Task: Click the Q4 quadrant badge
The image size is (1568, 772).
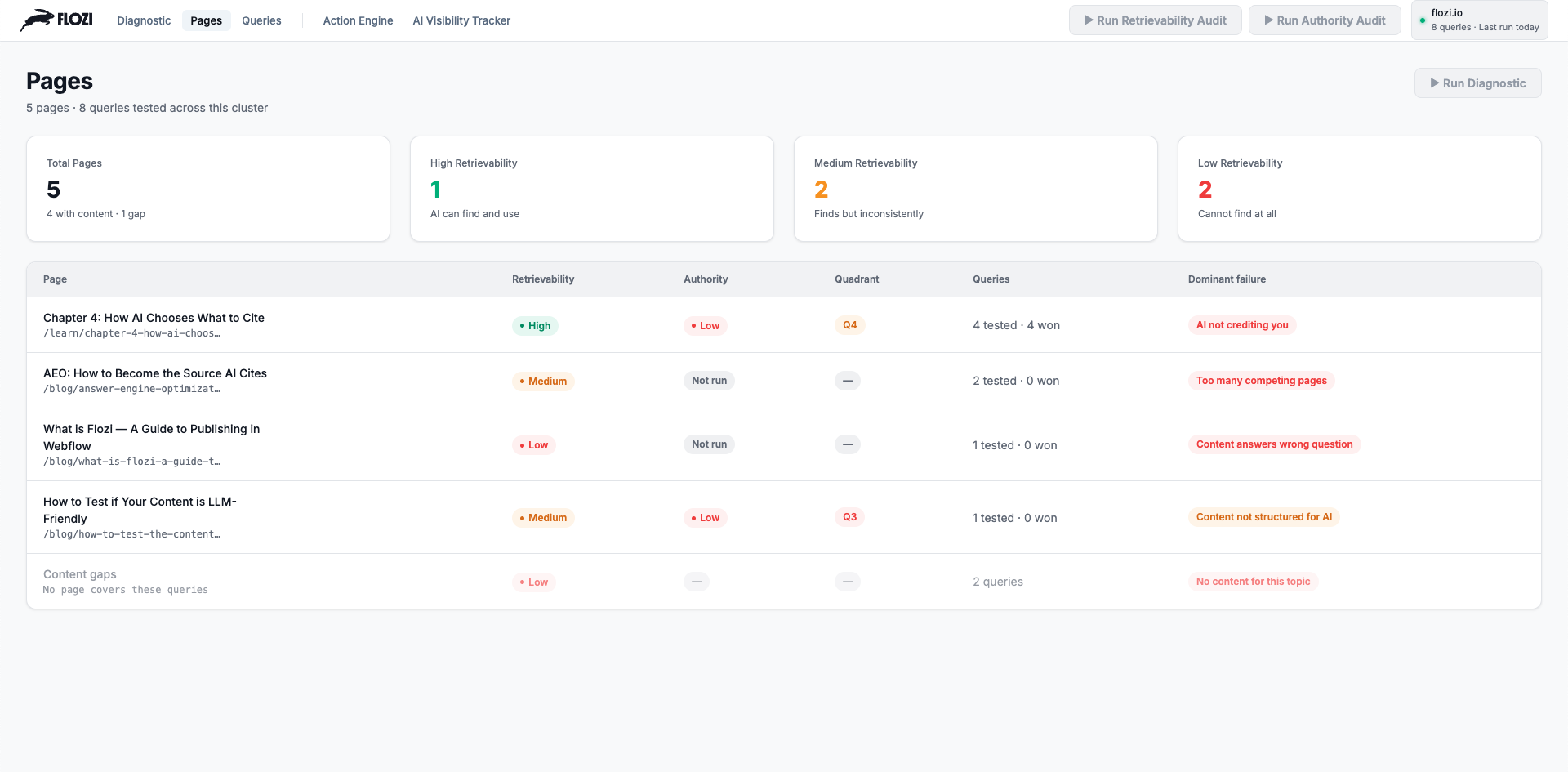Action: [x=850, y=325]
